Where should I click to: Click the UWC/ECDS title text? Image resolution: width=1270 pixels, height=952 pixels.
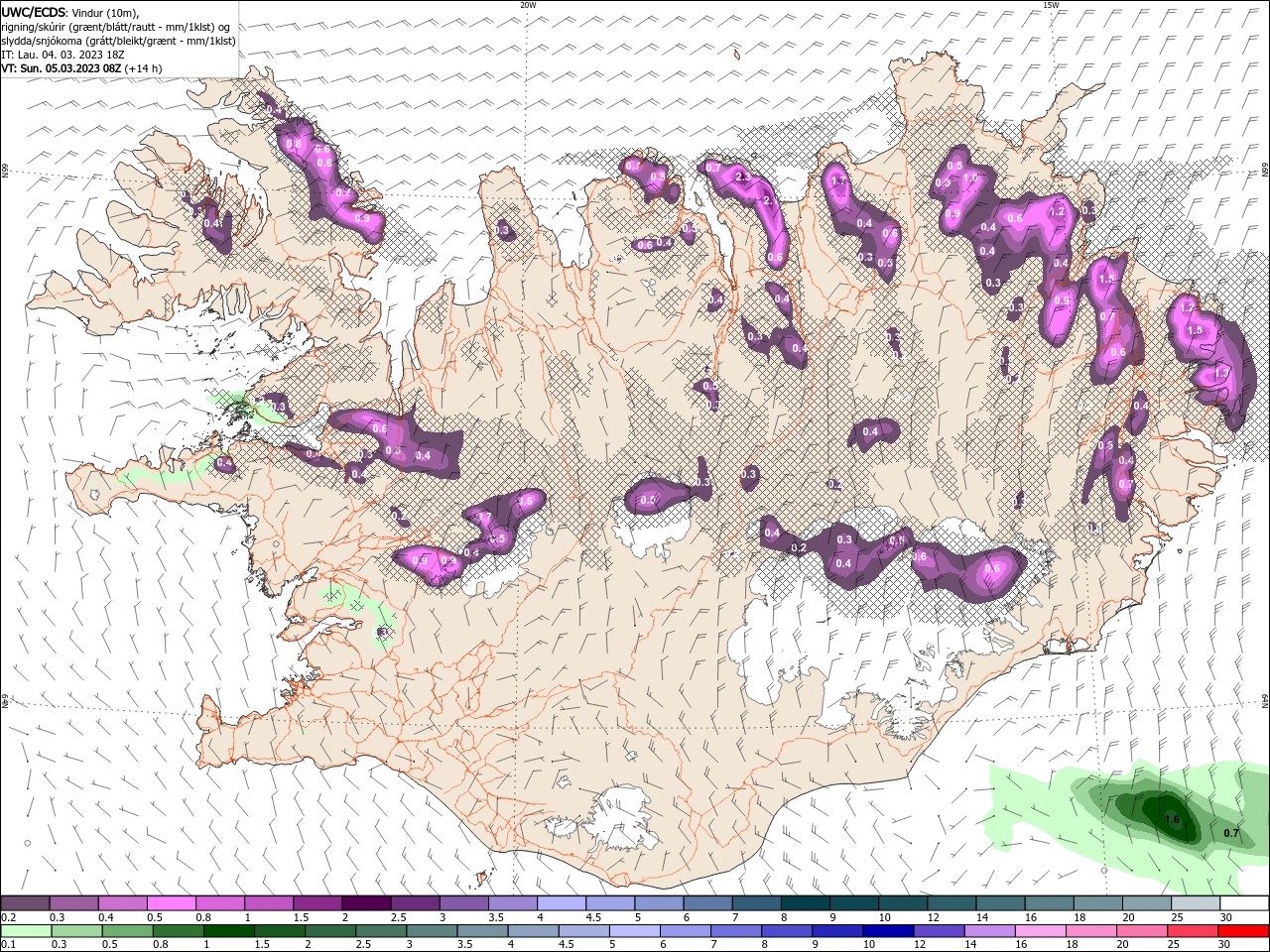pyautogui.click(x=34, y=11)
